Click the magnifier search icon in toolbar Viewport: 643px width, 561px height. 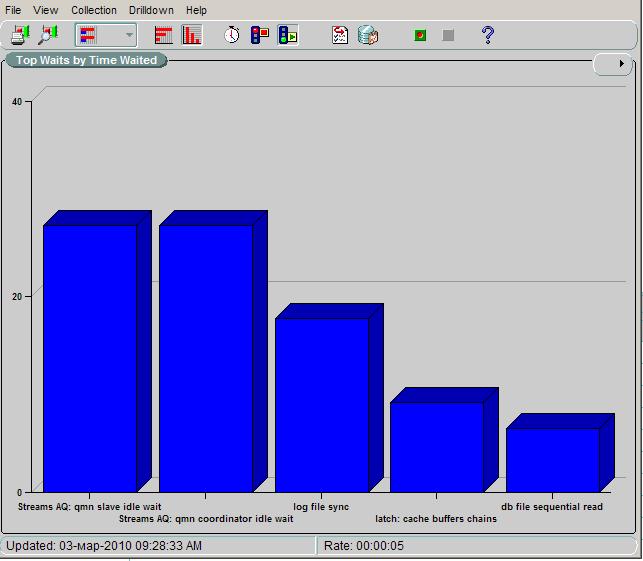tap(48, 35)
